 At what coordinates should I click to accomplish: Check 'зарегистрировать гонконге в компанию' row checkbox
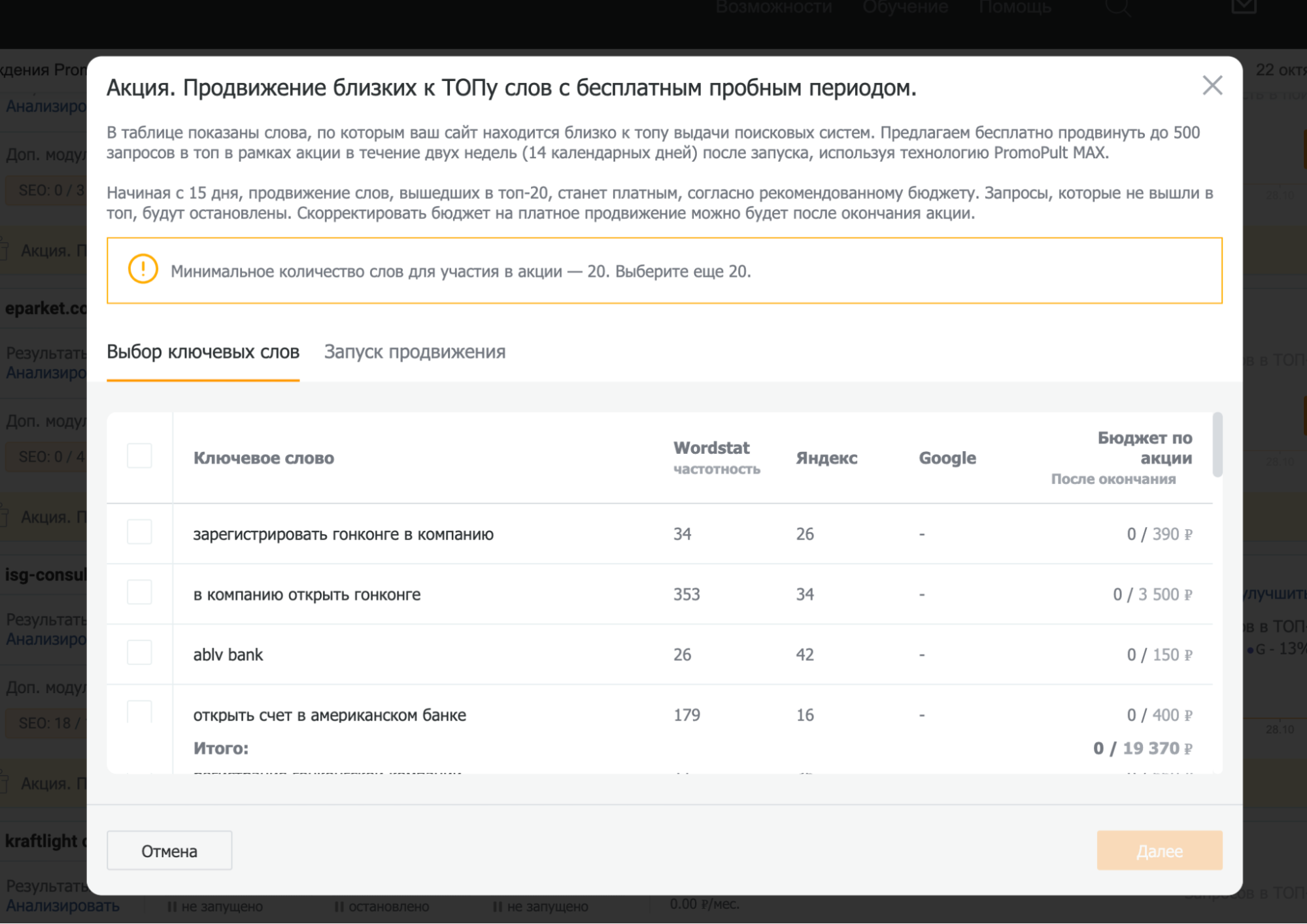[139, 532]
